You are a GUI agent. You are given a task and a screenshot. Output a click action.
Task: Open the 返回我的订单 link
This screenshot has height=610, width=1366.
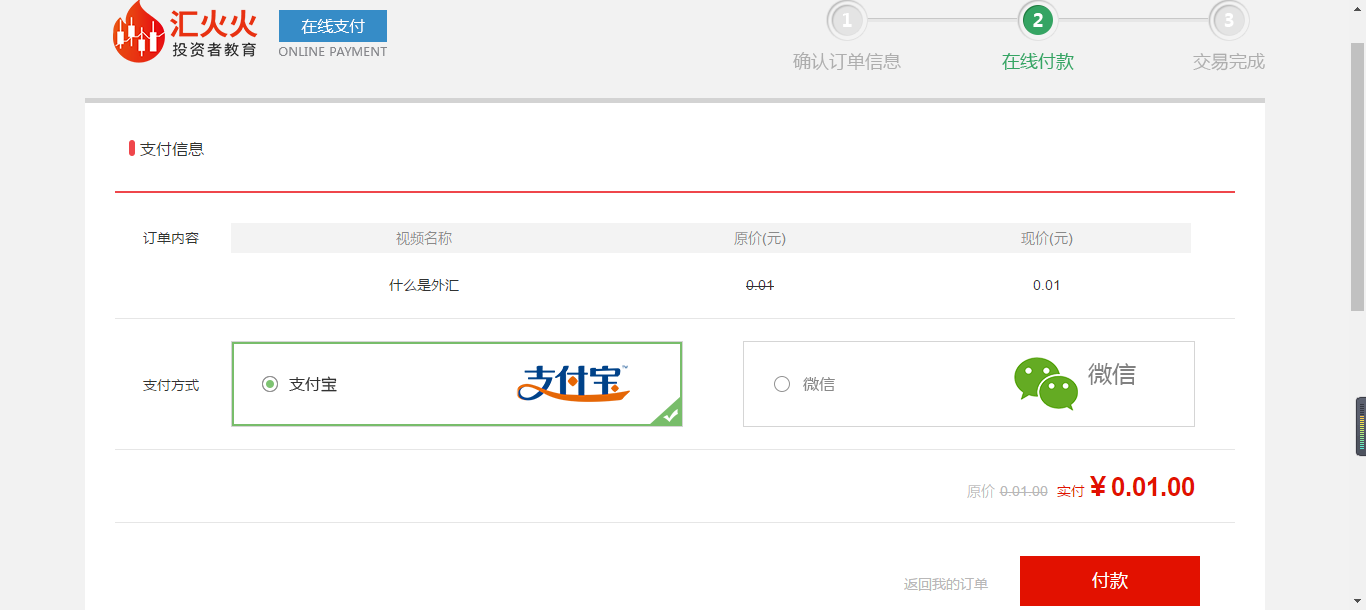coord(946,584)
